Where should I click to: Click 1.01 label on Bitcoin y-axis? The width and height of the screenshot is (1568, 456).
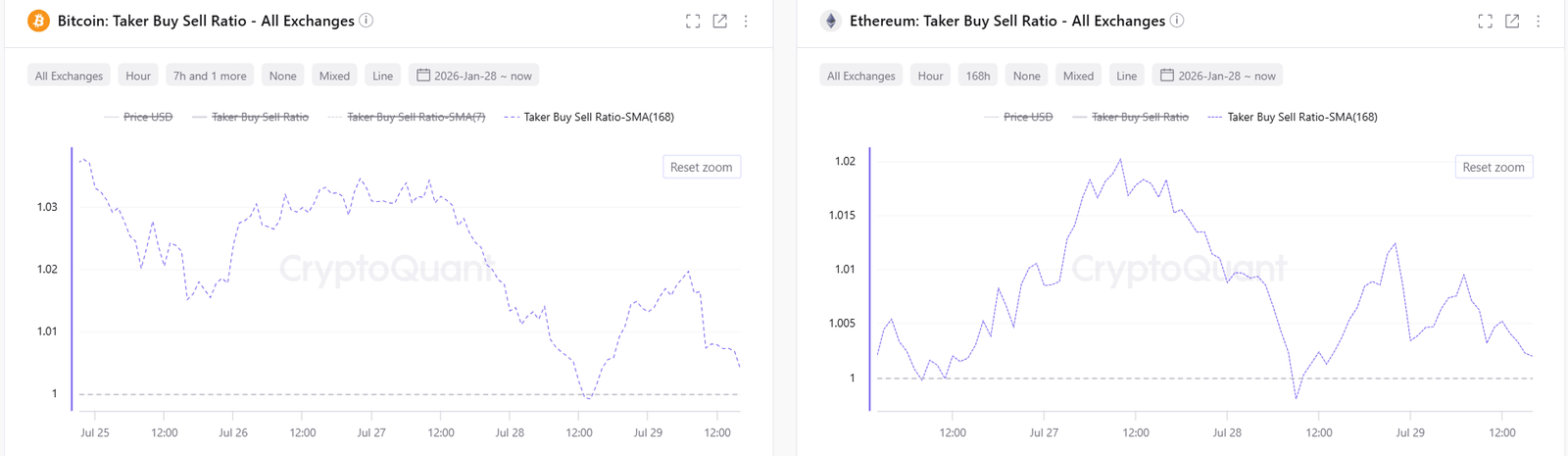47,331
